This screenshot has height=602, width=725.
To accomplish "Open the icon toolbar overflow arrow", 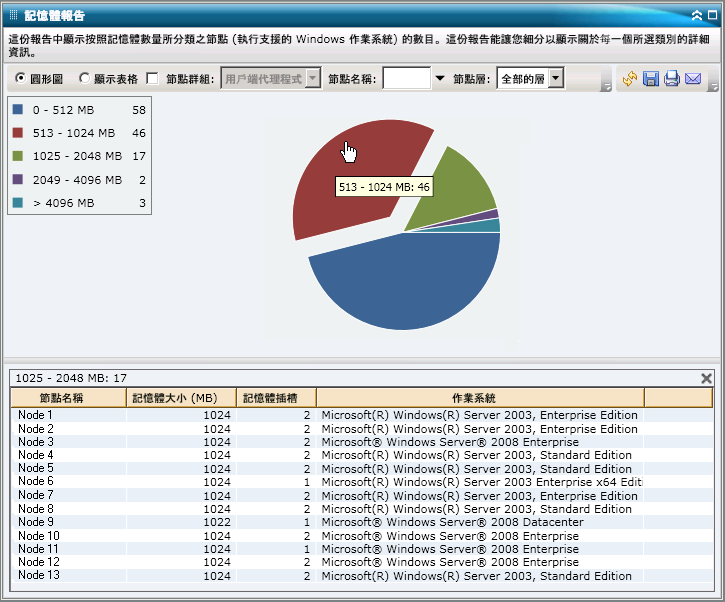I will tap(714, 87).
